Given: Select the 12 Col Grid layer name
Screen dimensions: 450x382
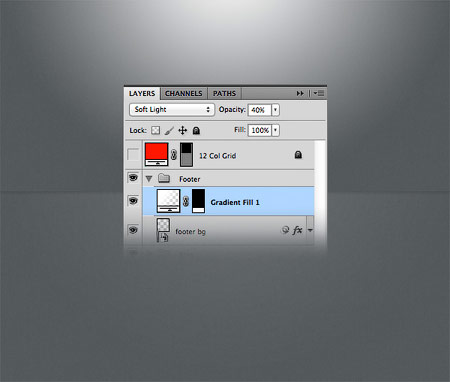Looking at the screenshot, I should (218, 156).
